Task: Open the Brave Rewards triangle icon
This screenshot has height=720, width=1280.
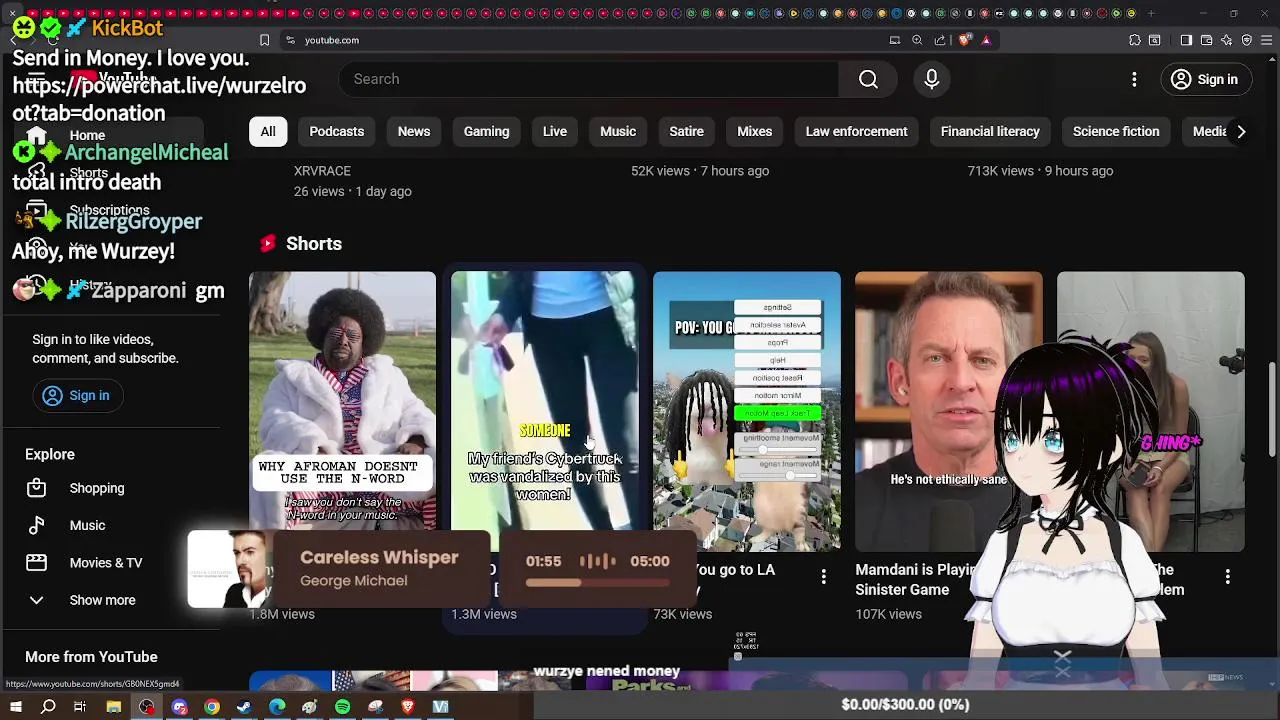Action: point(986,40)
